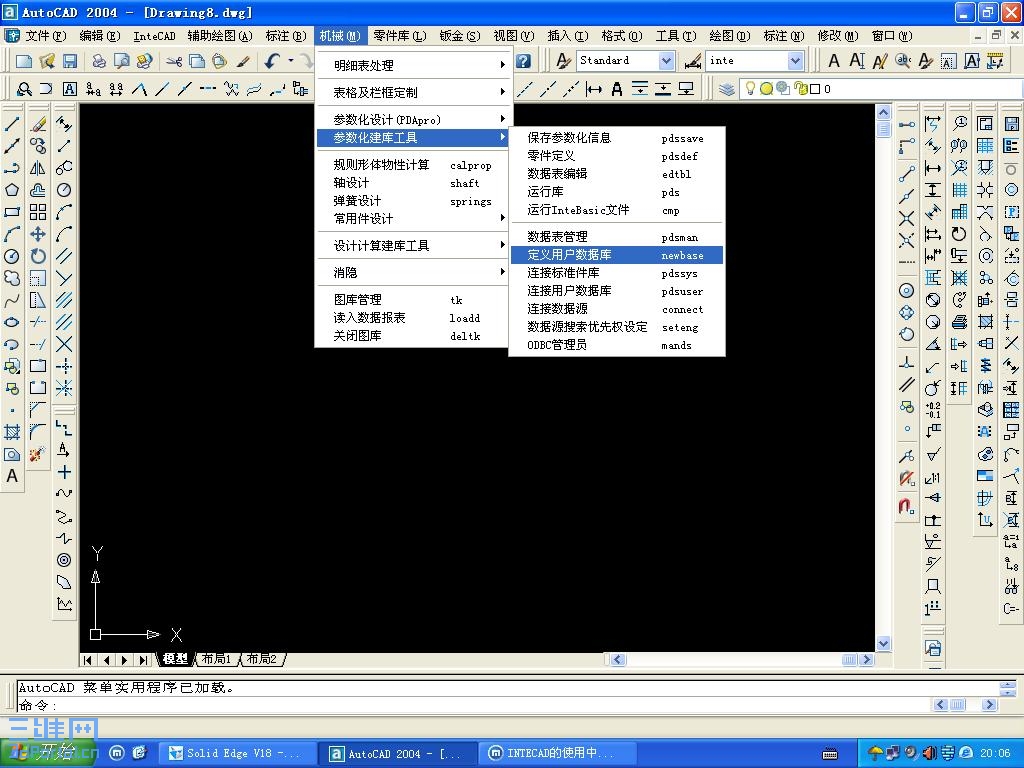This screenshot has height=768, width=1024.
Task: Click the Open file icon
Action: point(46,61)
